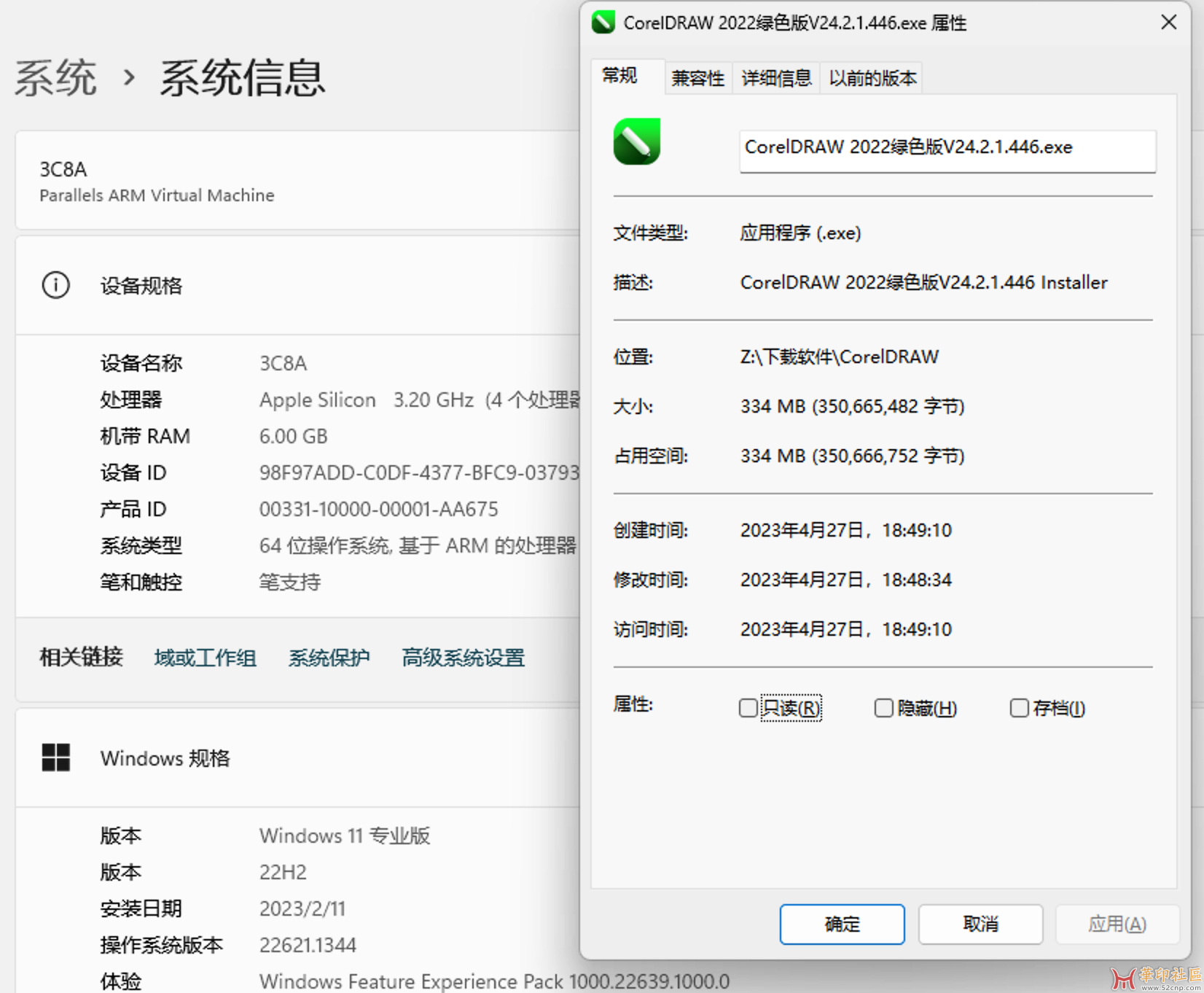Select the 以前的版本 tab
This screenshot has height=993, width=1204.
point(872,78)
